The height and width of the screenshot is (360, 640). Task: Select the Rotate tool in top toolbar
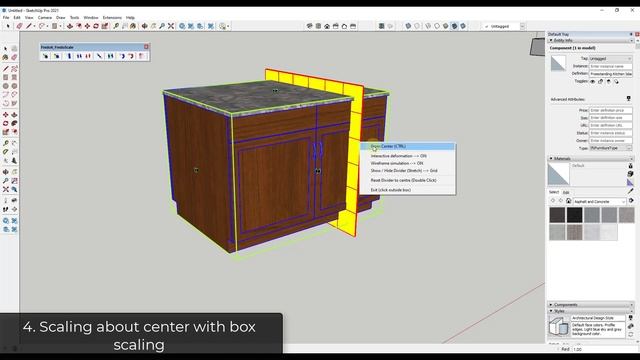[x=96, y=26]
